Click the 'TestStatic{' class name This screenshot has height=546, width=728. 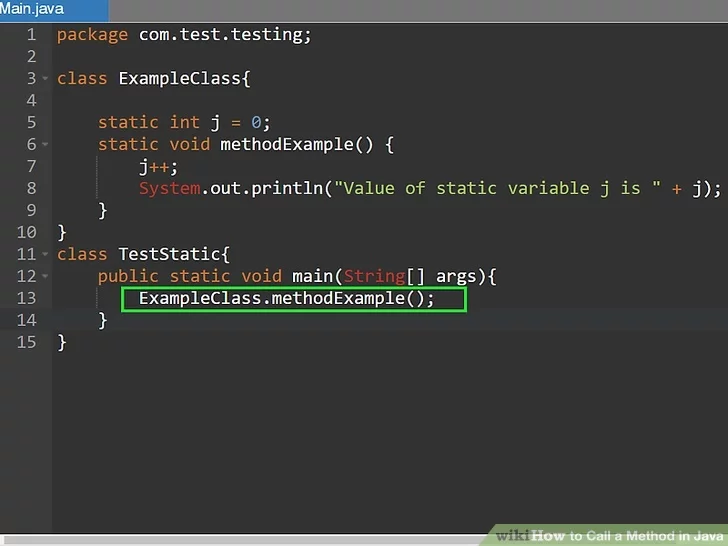click(174, 254)
